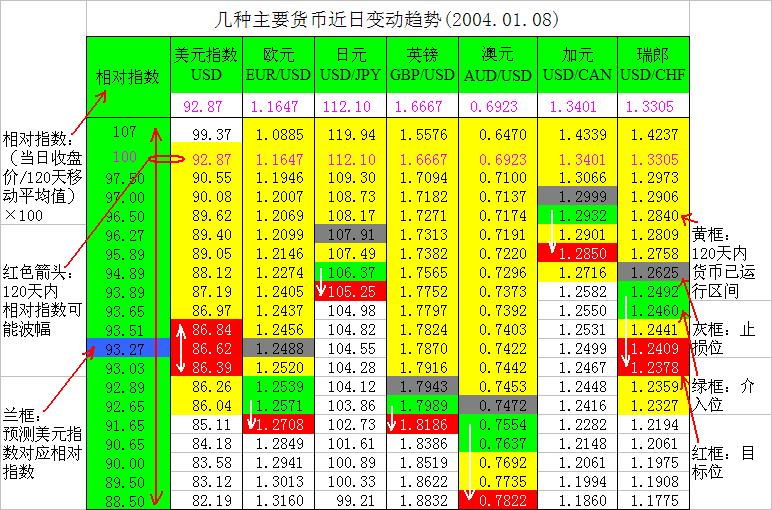Click the red target cell 105.25
Screen dimensions: 772x510
(351, 291)
